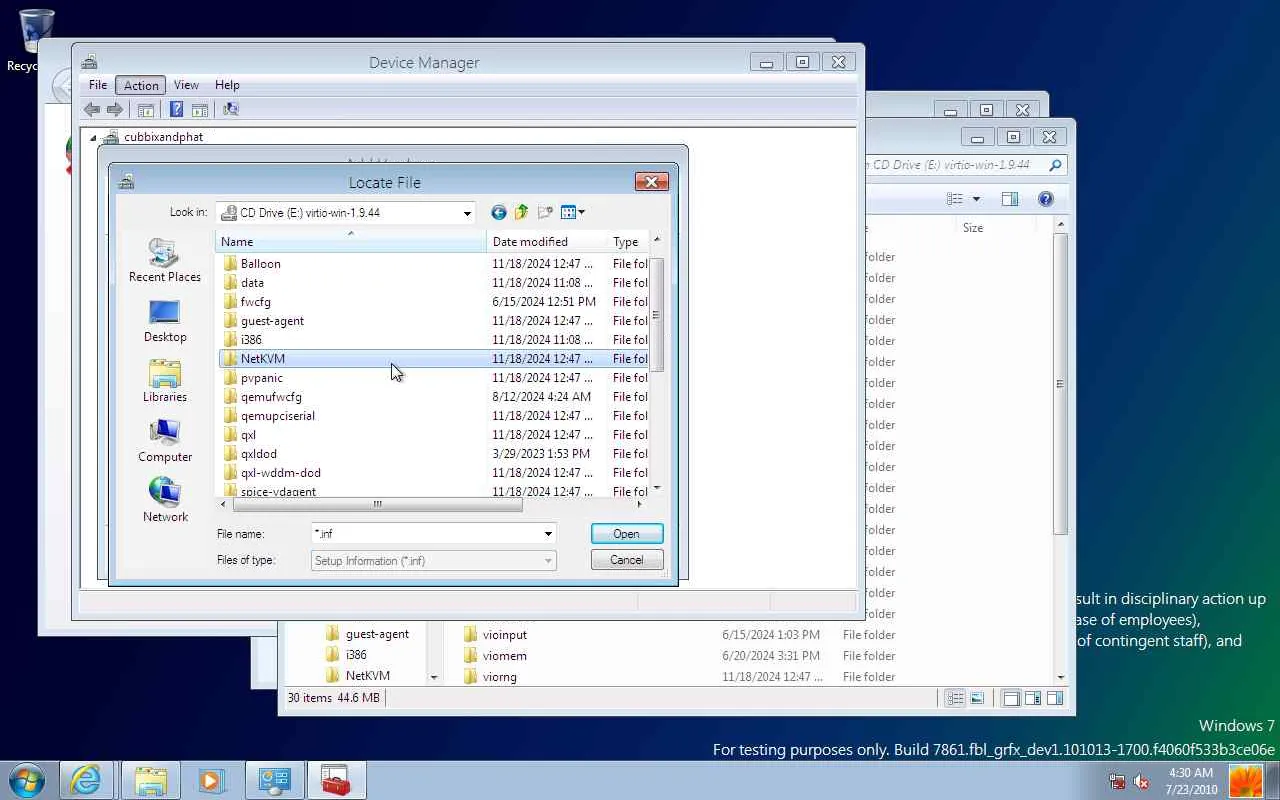Click the horizontal scrollbar in the file list

377,504
